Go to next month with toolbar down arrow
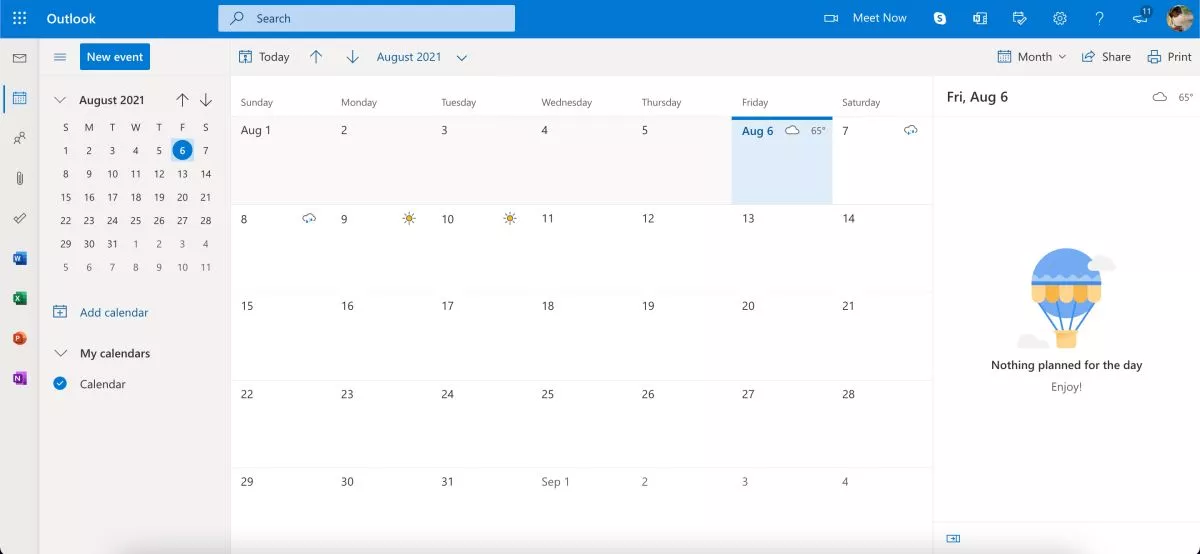This screenshot has height=554, width=1200. (352, 57)
